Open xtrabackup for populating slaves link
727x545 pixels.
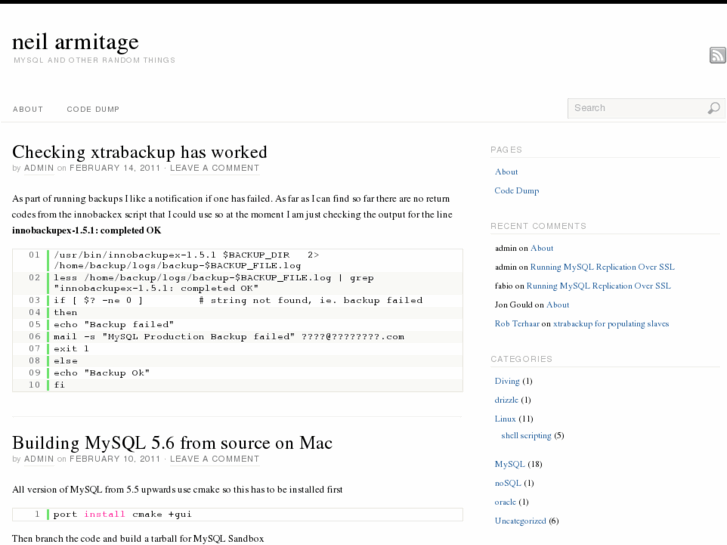(x=611, y=324)
